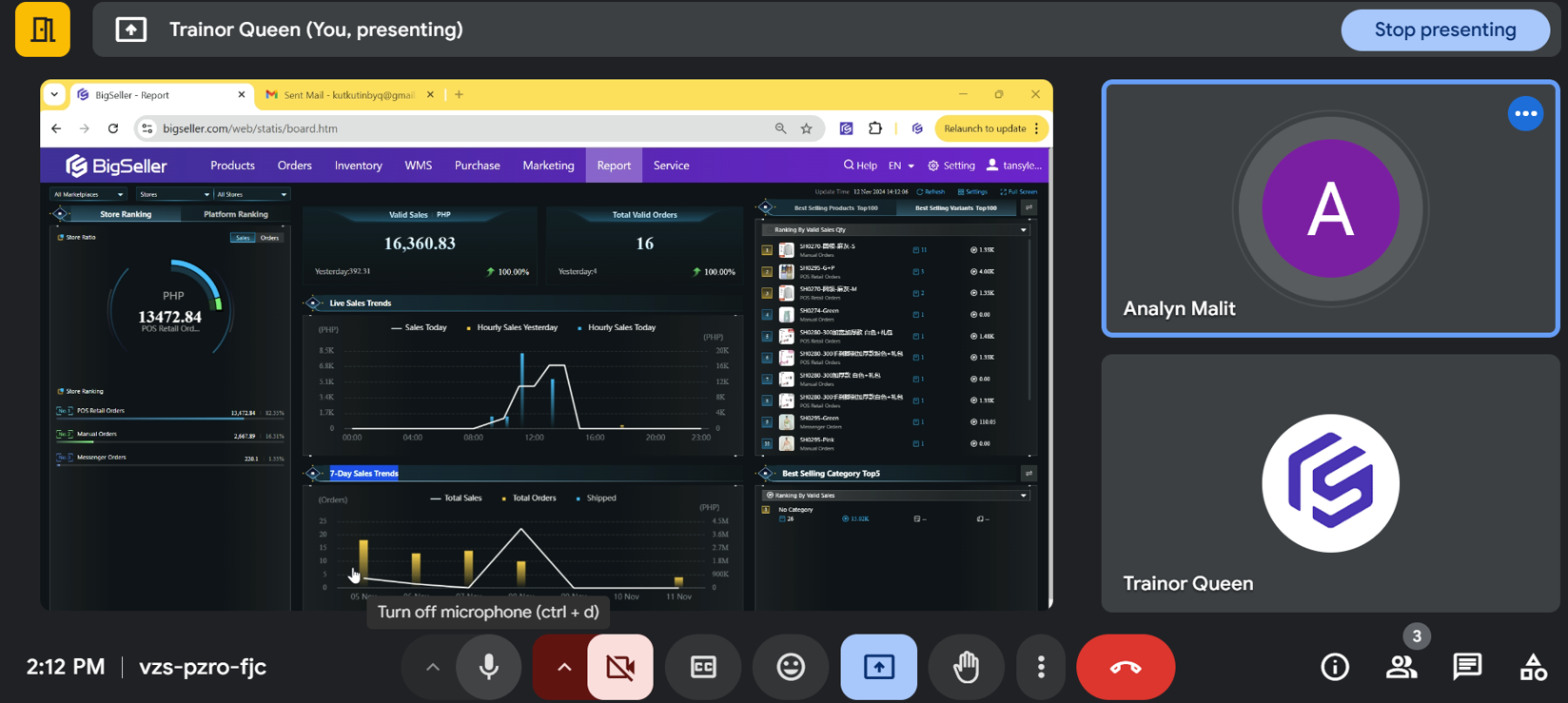
Task: Open chat with everyone
Action: tap(1467, 667)
